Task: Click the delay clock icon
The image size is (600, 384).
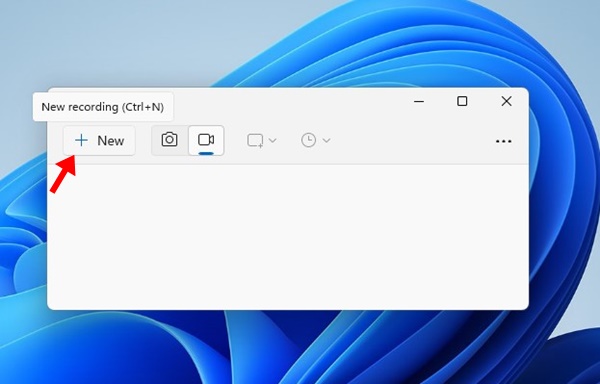Action: click(308, 140)
